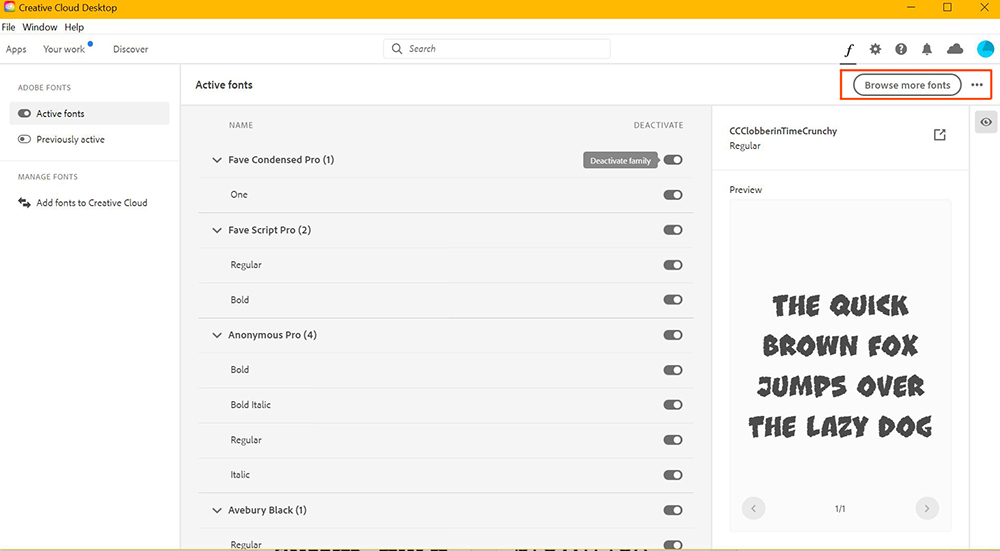Open the Help menu
Image resolution: width=1000 pixels, height=551 pixels.
pos(74,27)
